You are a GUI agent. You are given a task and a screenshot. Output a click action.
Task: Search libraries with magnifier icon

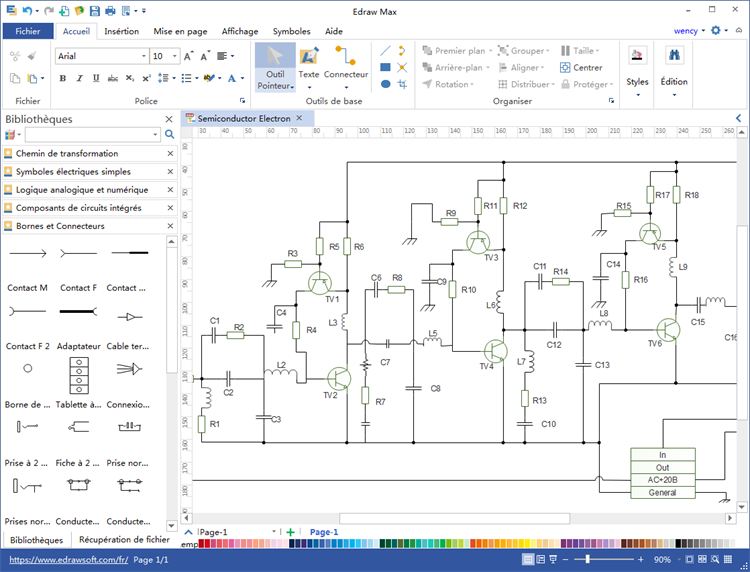point(169,134)
